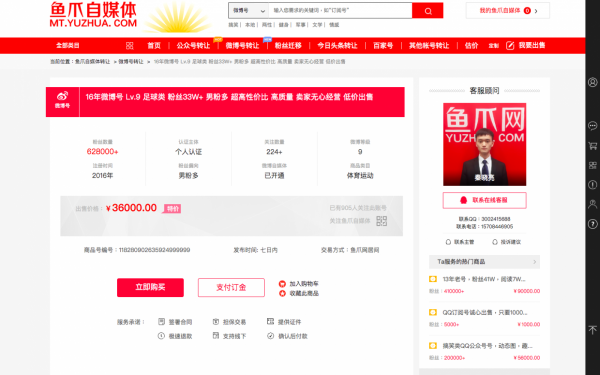Open 我的鱼爪自媒体 account button
The width and height of the screenshot is (600, 375).
(x=507, y=11)
